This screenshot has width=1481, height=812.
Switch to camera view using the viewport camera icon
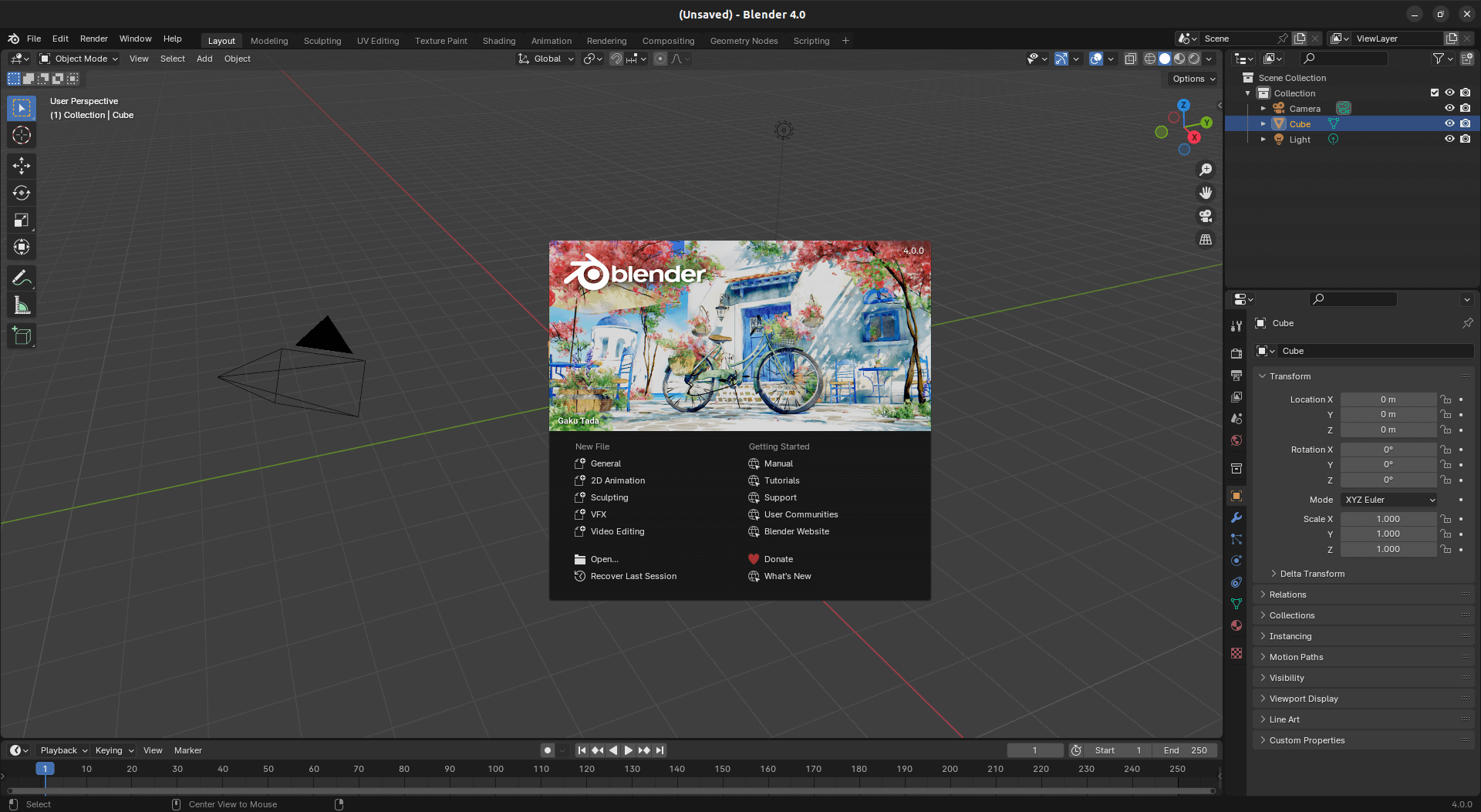[x=1206, y=216]
